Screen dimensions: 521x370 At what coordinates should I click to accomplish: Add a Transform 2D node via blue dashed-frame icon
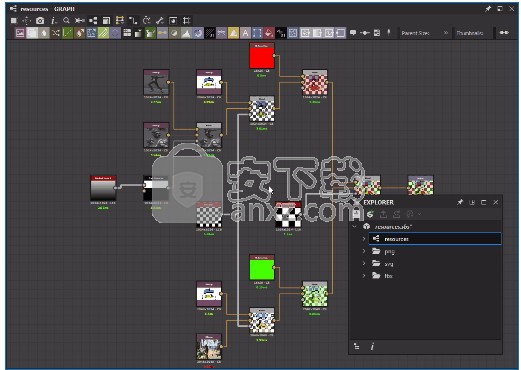(257, 33)
